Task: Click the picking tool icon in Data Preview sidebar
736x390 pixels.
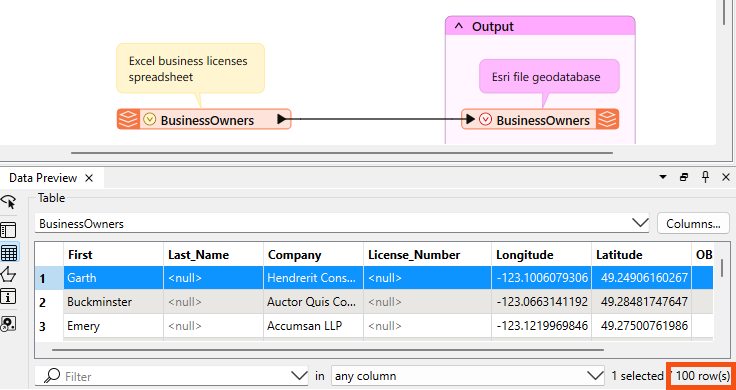Action: tap(9, 202)
